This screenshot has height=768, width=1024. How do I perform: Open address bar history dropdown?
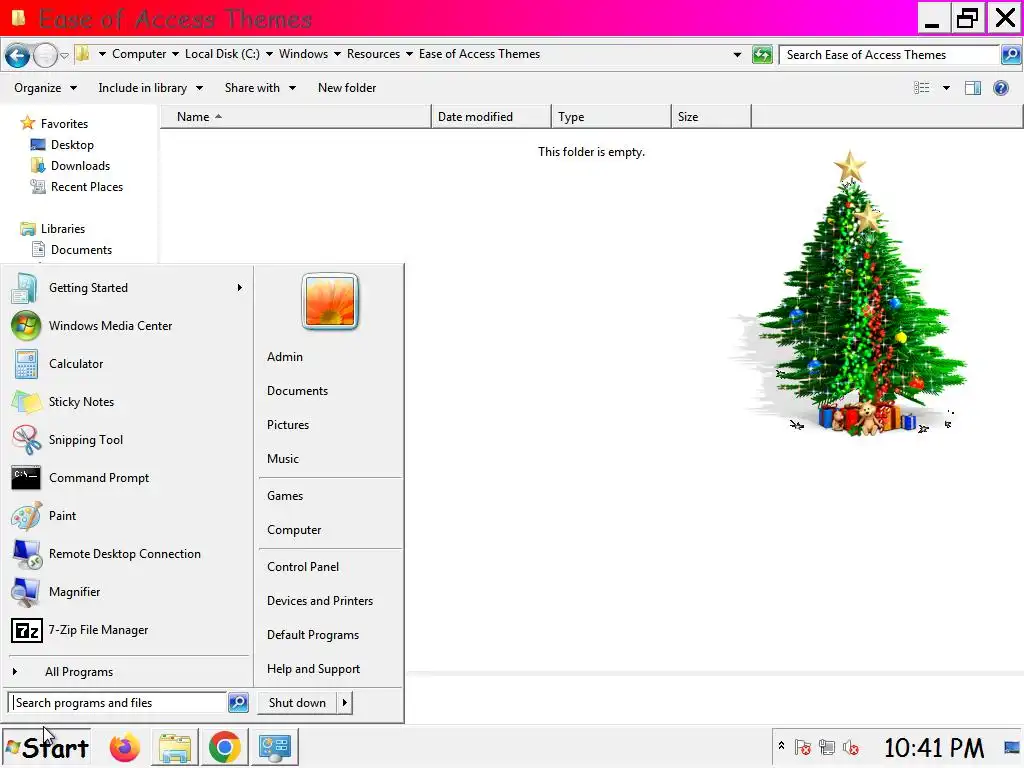(737, 55)
